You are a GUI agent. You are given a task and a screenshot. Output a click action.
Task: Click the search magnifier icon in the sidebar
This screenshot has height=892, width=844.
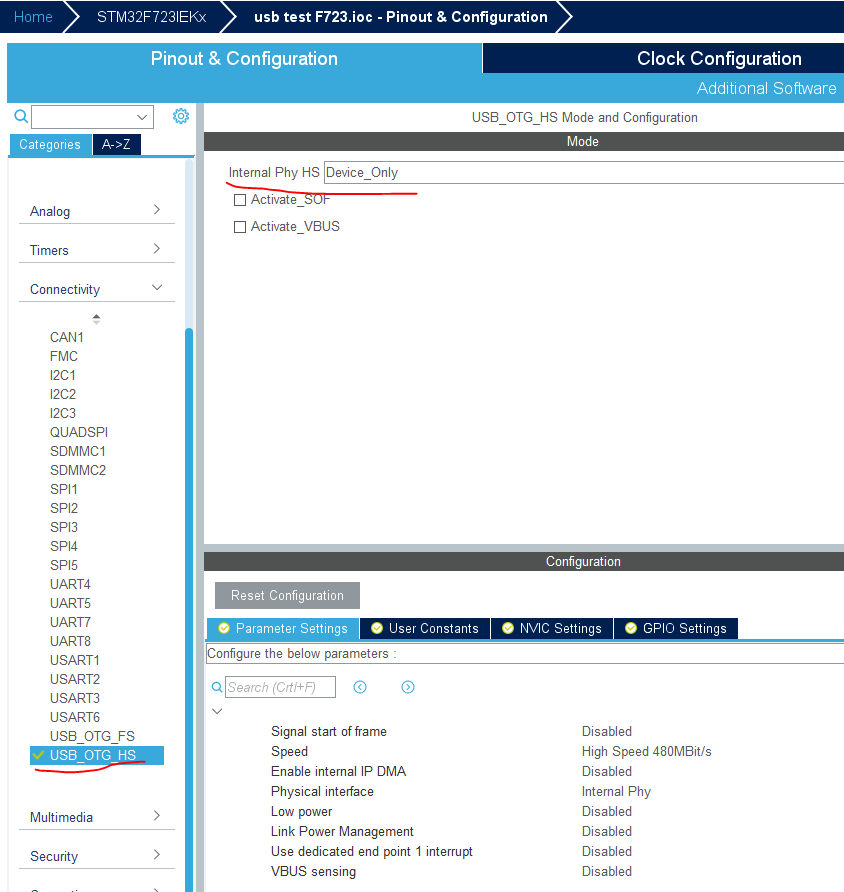(x=21, y=117)
